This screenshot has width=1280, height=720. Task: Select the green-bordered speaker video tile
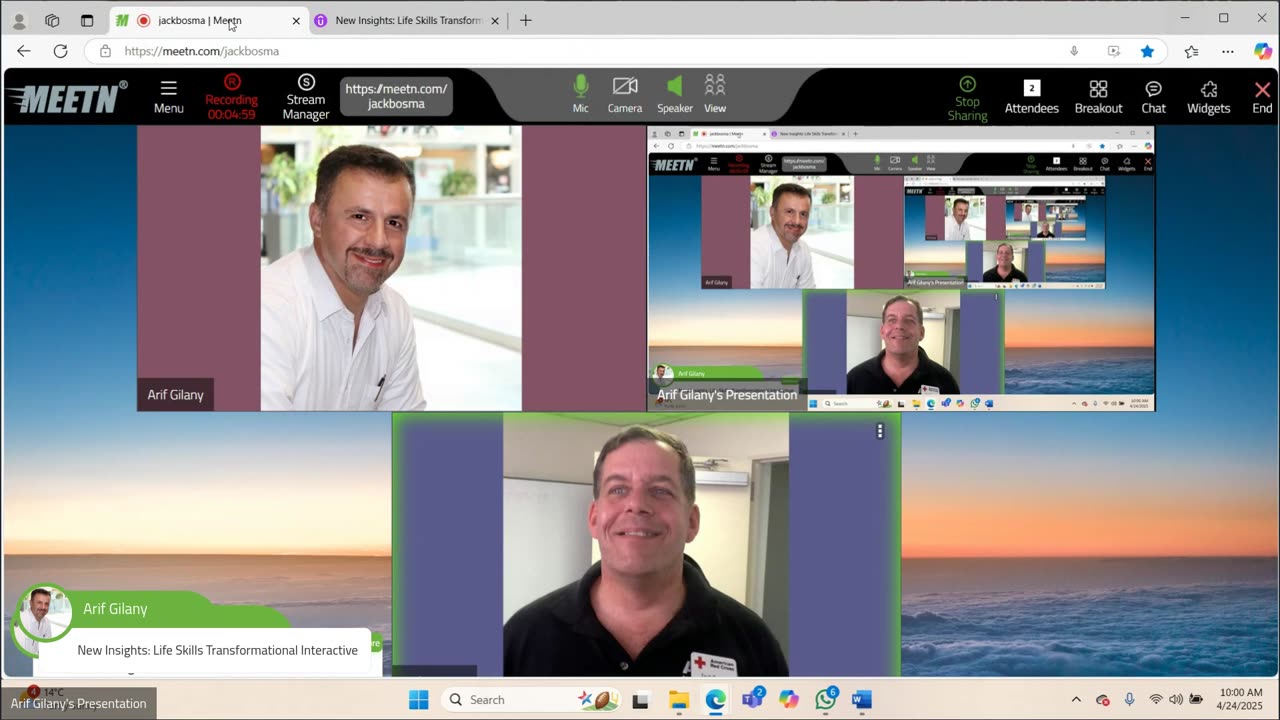tap(646, 545)
